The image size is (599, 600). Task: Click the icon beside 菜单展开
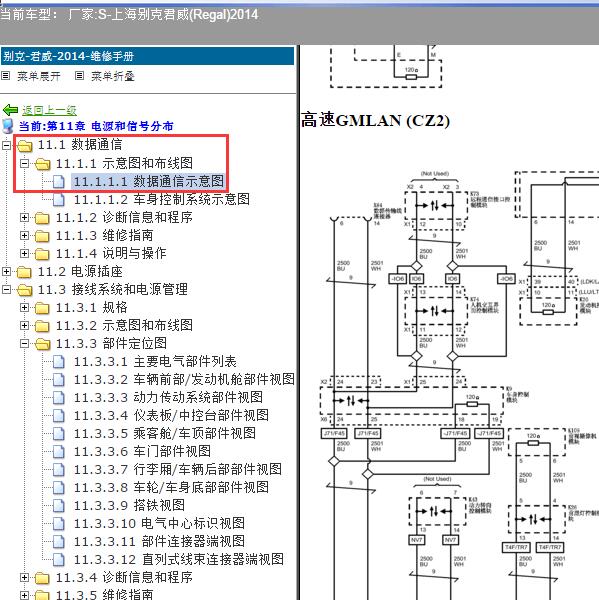click(5, 76)
